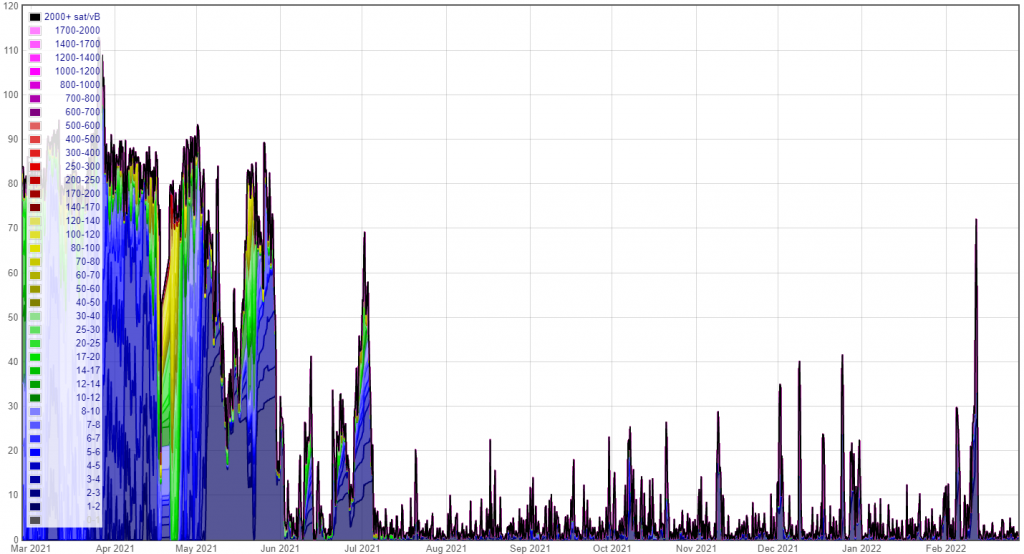1024x554 pixels.
Task: Click the 30-40 legend color swatch
Action: pos(35,316)
